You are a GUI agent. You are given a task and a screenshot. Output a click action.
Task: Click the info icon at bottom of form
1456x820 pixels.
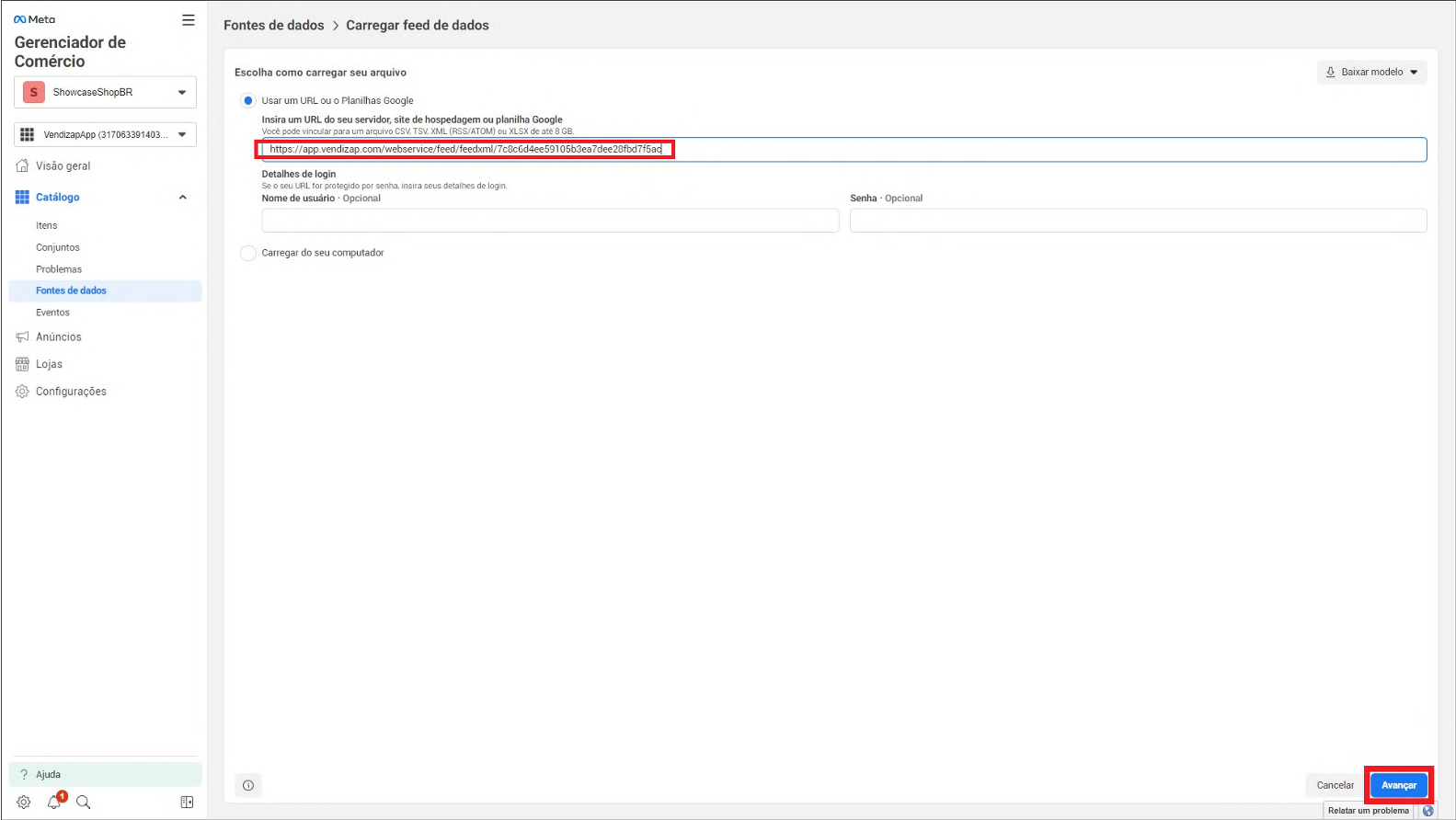248,785
